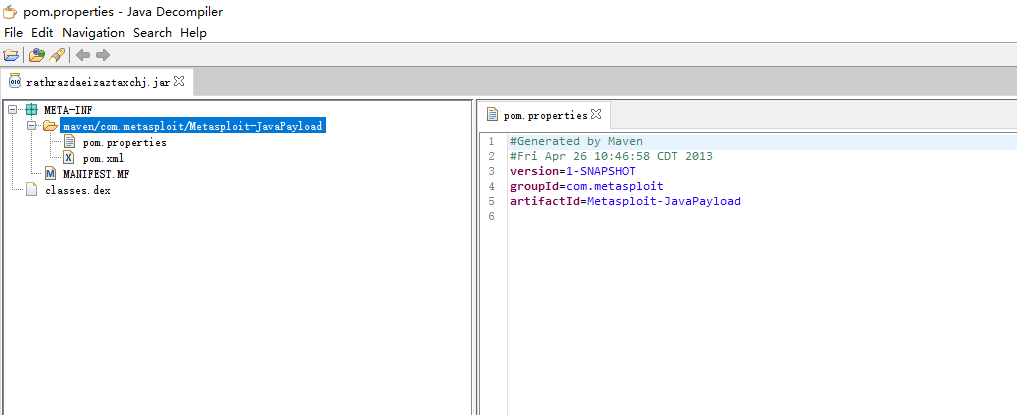Image resolution: width=1017 pixels, height=415 pixels.
Task: Click the Search toolbar icon
Action: click(57, 55)
